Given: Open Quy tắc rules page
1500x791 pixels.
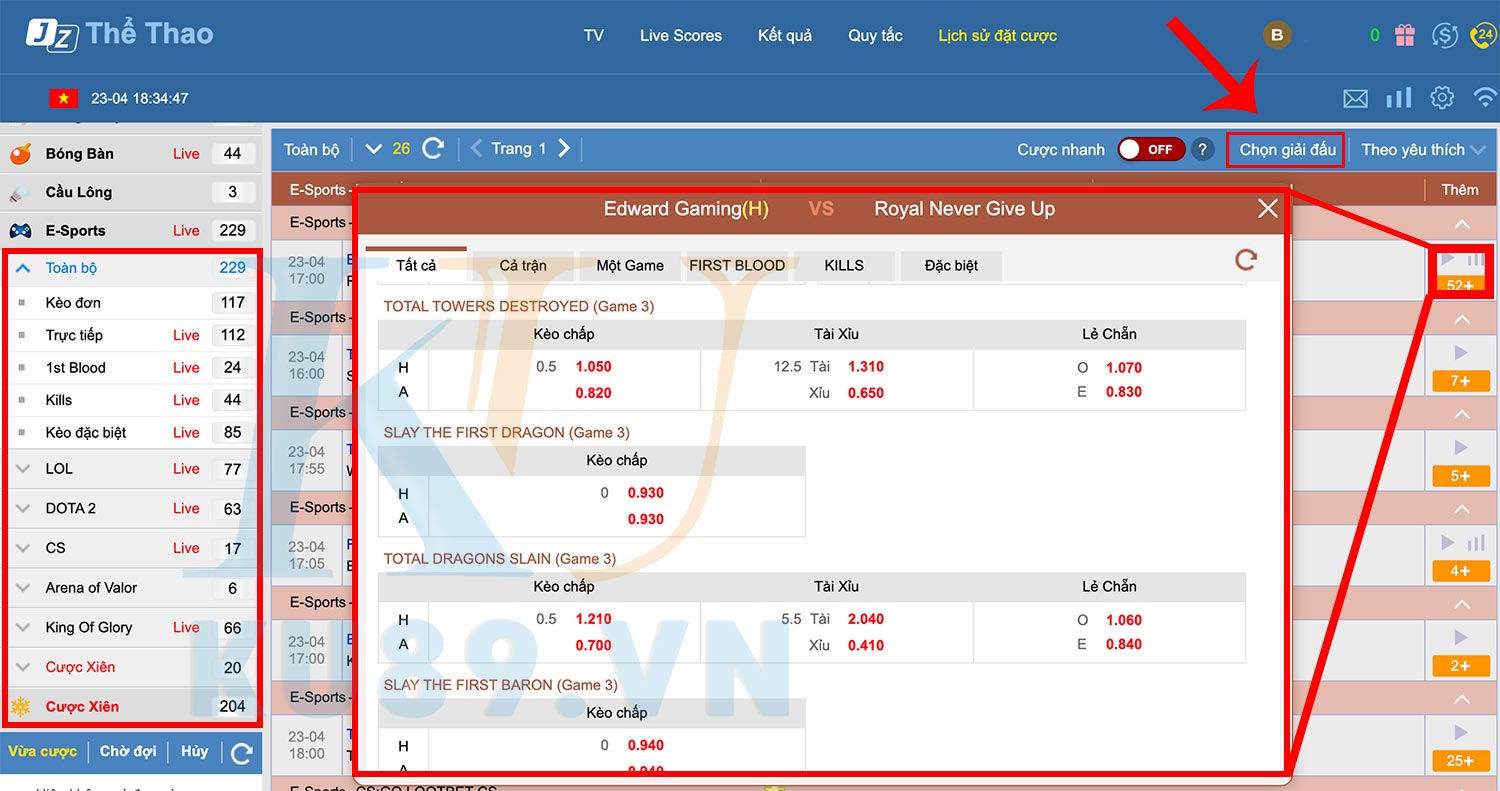Looking at the screenshot, I should [876, 36].
